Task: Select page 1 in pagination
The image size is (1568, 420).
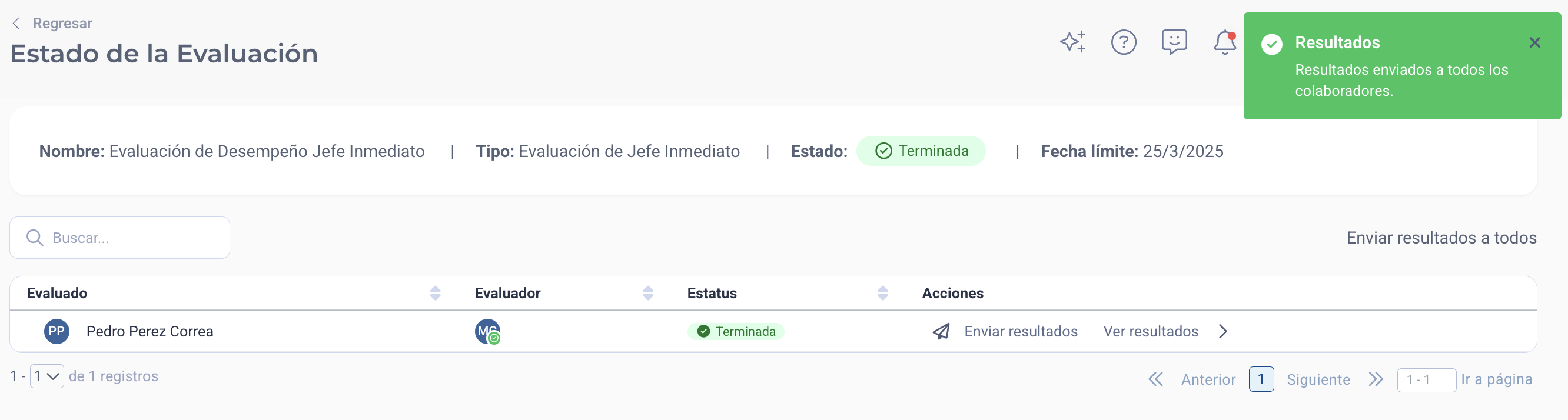Action: tap(1261, 379)
